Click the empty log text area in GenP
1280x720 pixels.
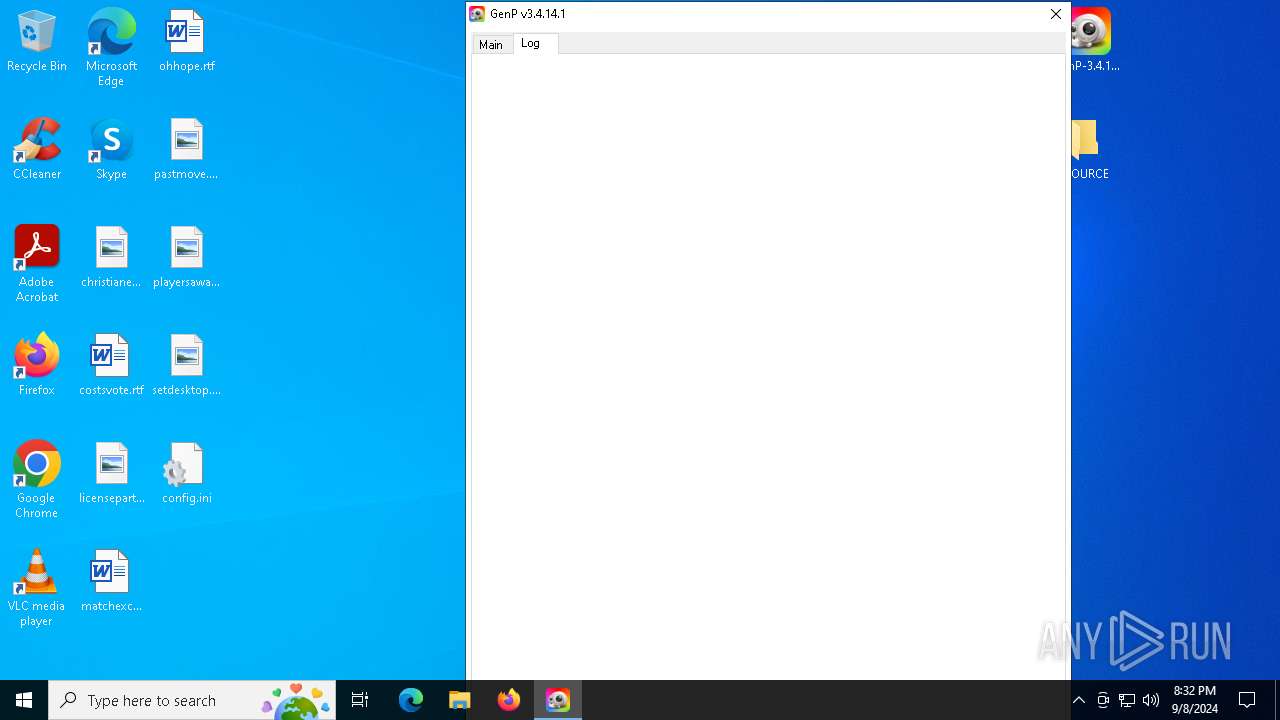(x=768, y=366)
